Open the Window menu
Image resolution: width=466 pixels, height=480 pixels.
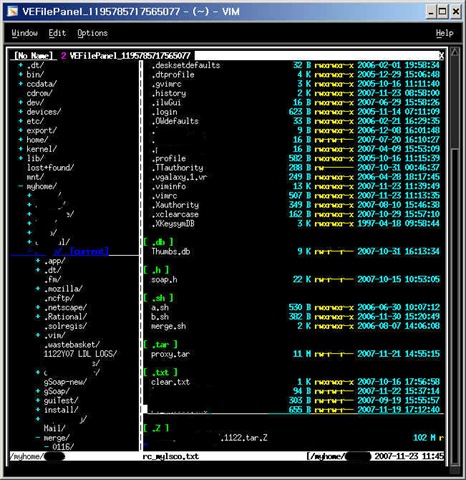(x=25, y=33)
